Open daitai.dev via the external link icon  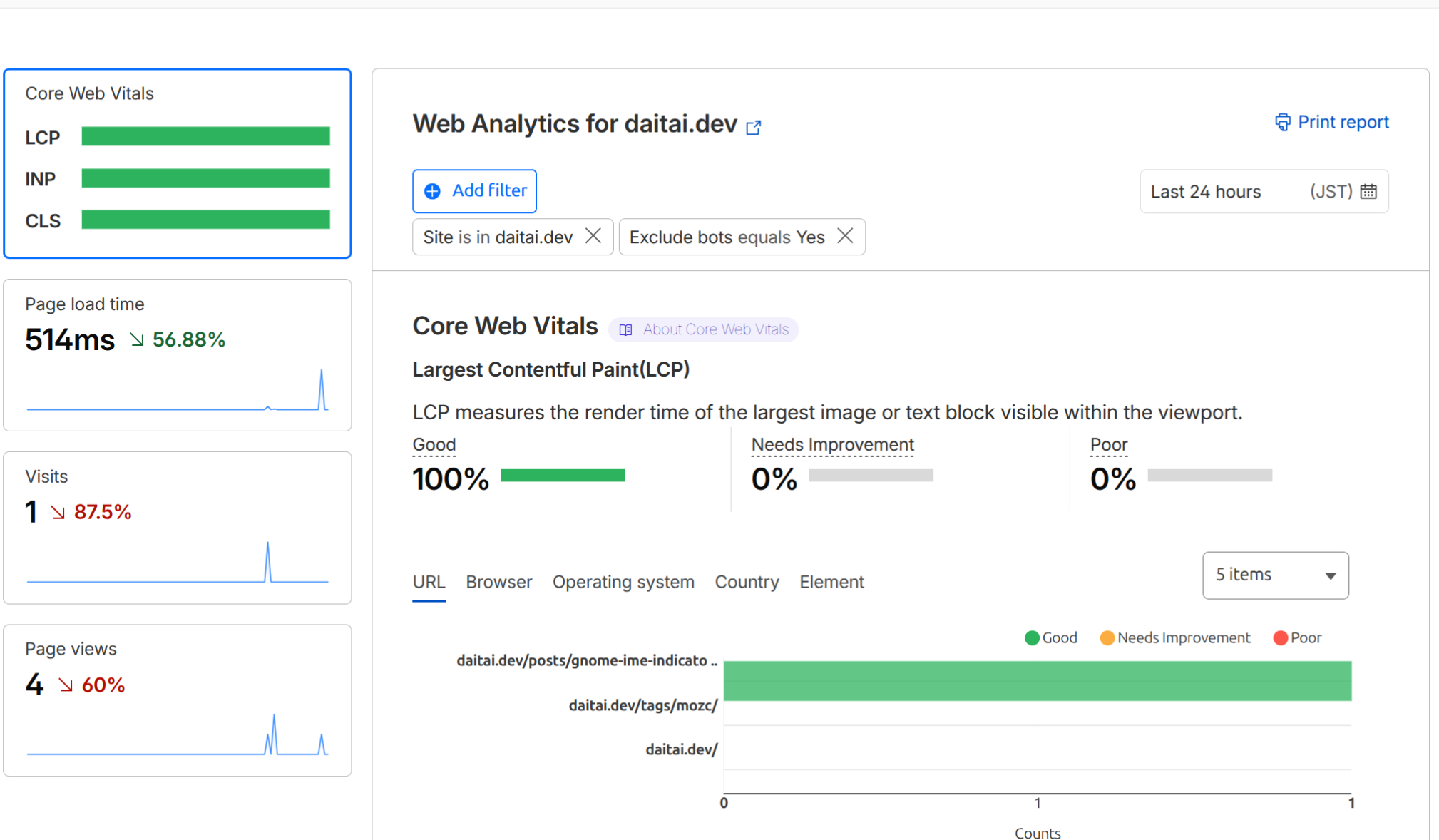pos(754,128)
